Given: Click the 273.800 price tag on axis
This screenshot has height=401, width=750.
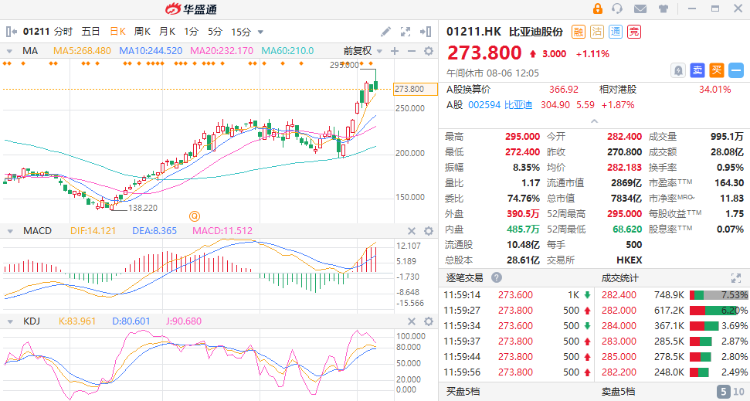Looking at the screenshot, I should 415,89.
